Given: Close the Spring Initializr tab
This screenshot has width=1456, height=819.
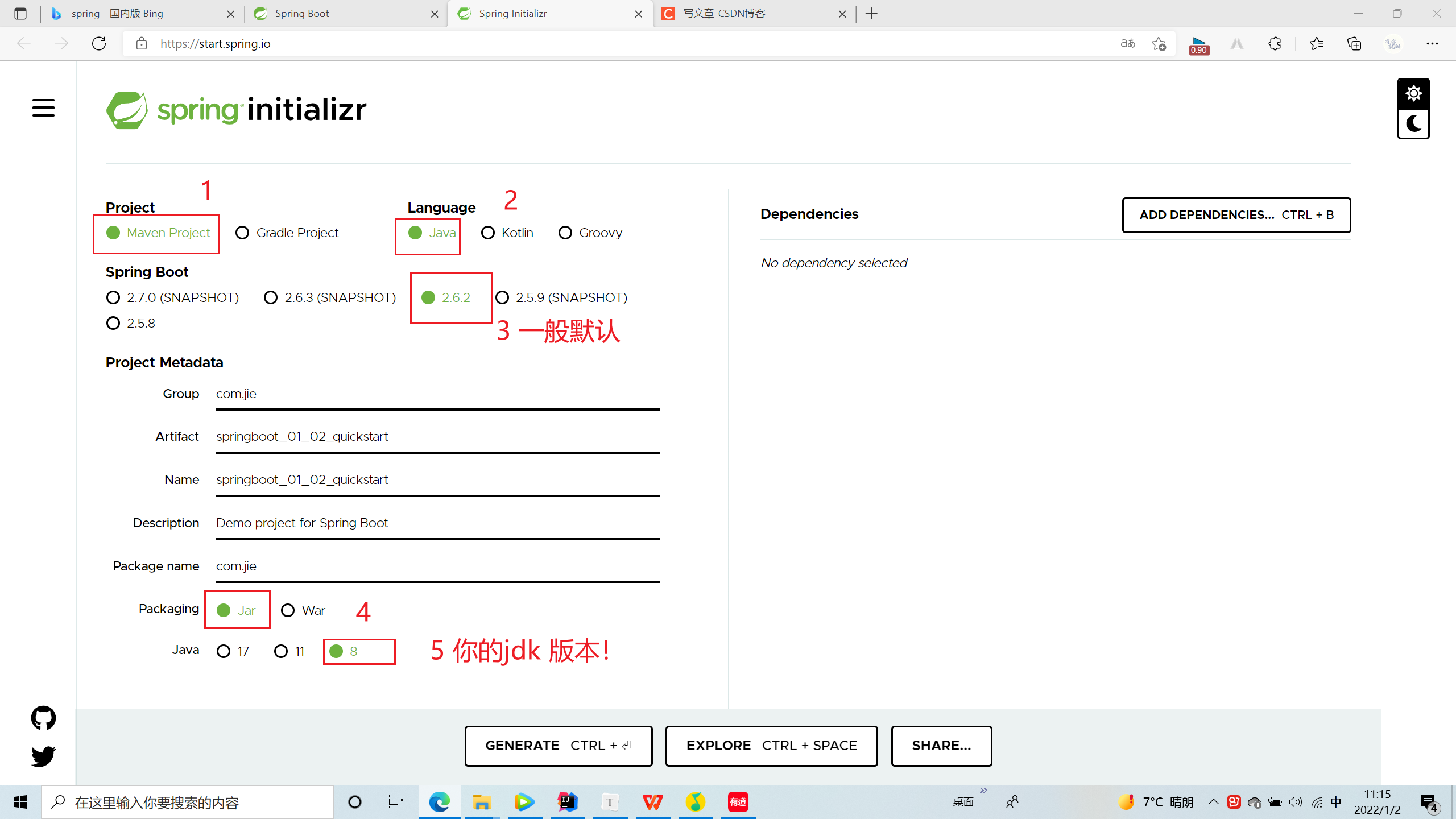Looking at the screenshot, I should pyautogui.click(x=639, y=14).
